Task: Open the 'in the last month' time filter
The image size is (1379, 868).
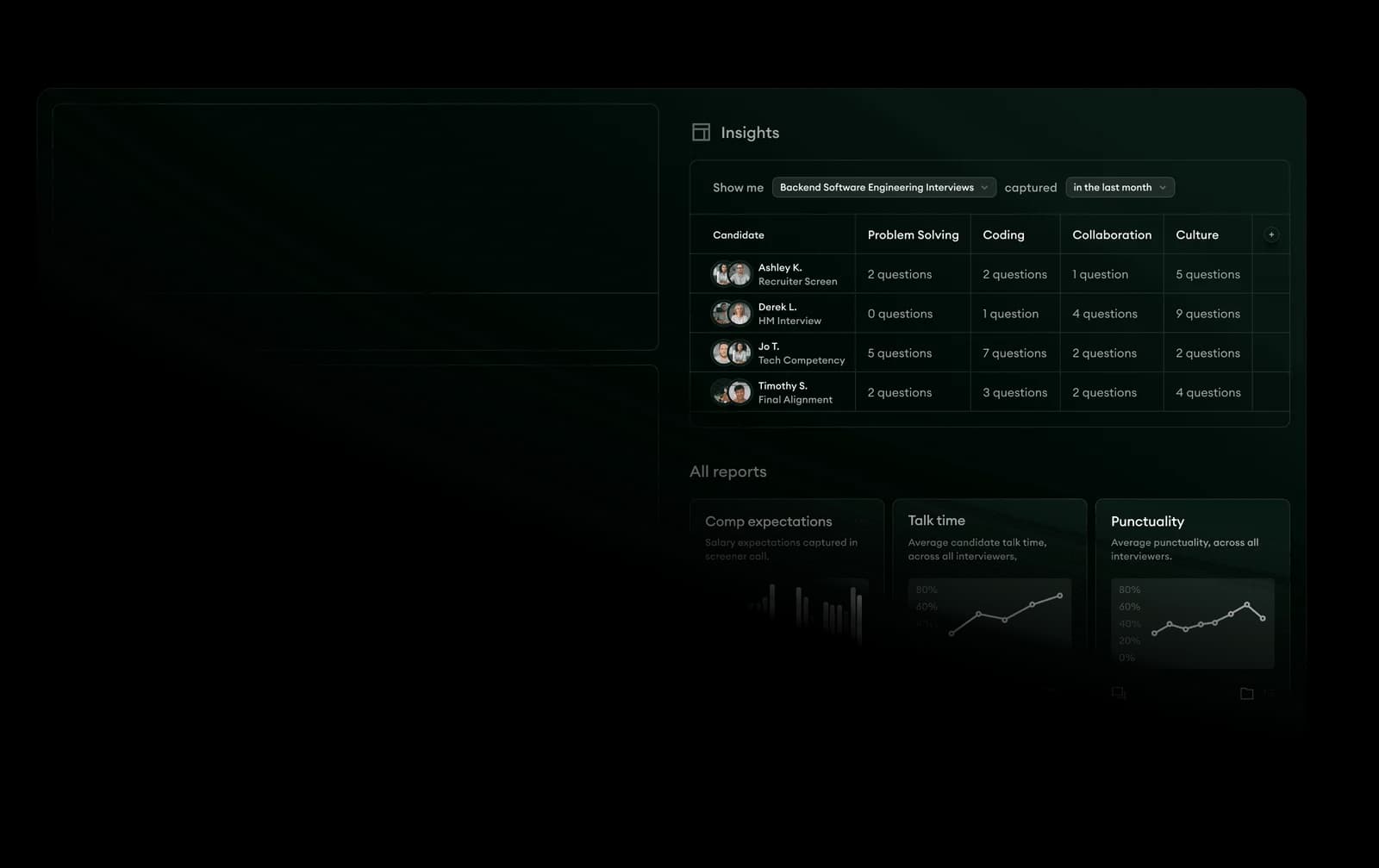Action: 1119,187
